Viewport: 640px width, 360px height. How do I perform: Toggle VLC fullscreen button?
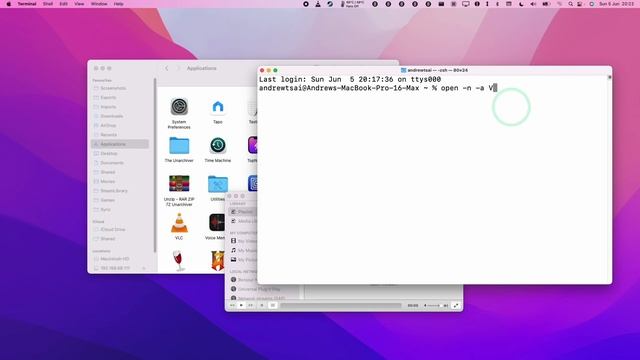point(456,305)
